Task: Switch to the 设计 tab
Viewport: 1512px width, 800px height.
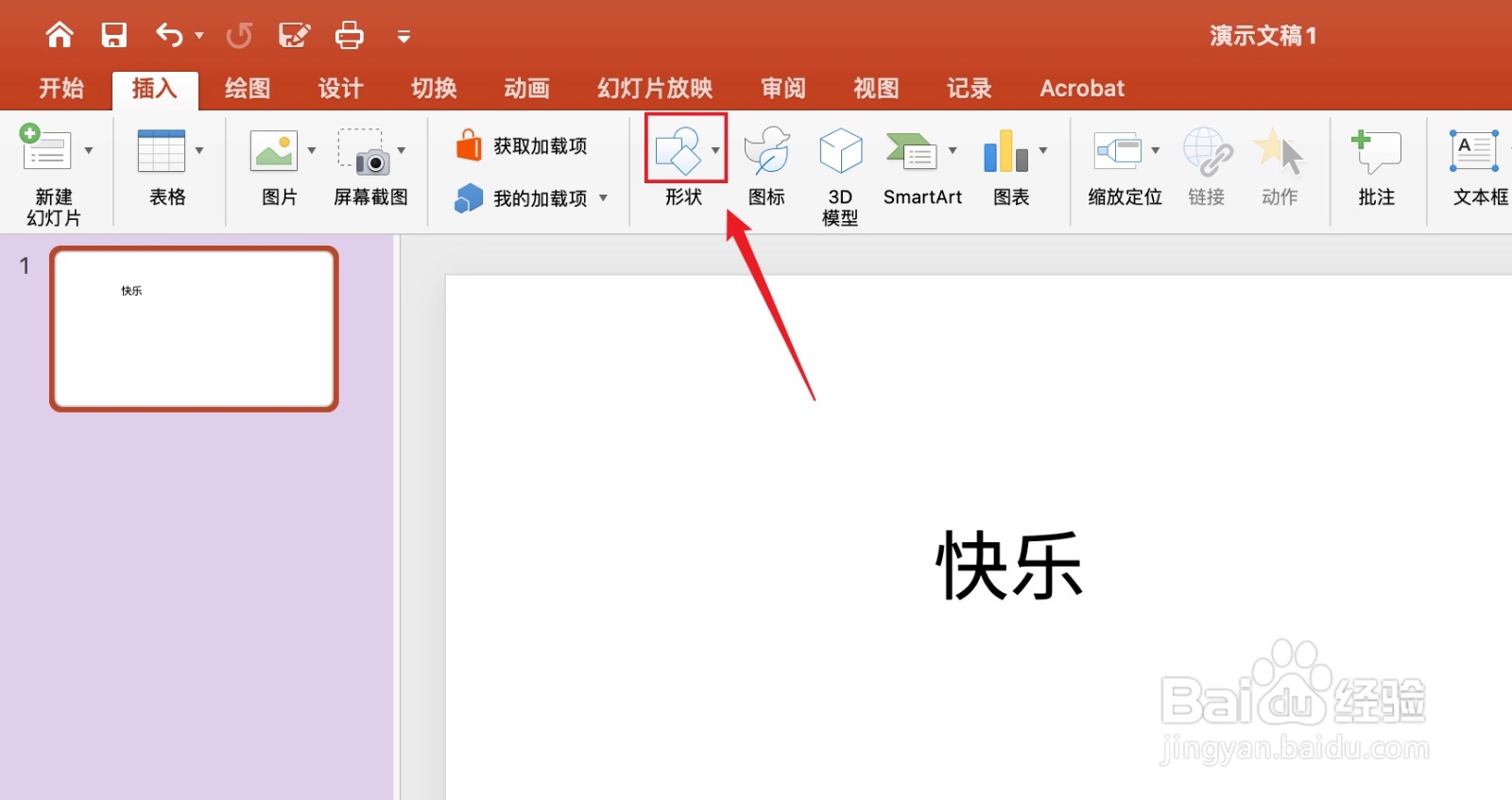Action: (340, 89)
